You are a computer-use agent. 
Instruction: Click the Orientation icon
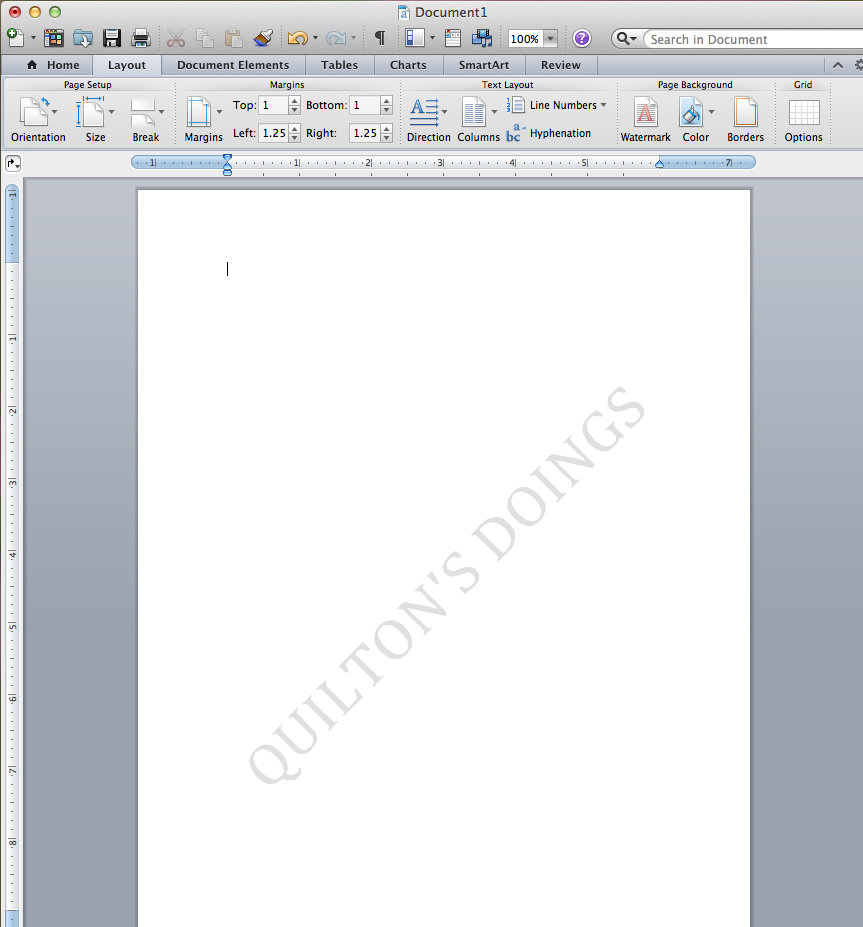tap(34, 112)
